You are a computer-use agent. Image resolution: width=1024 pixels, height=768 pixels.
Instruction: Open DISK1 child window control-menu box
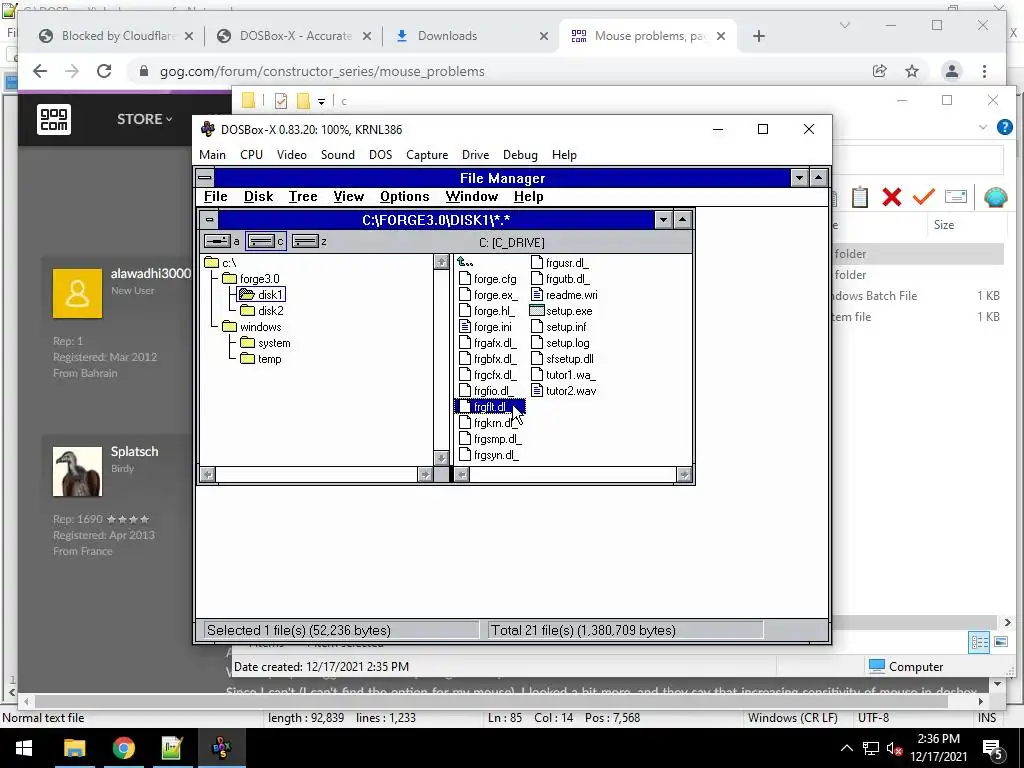pos(209,219)
